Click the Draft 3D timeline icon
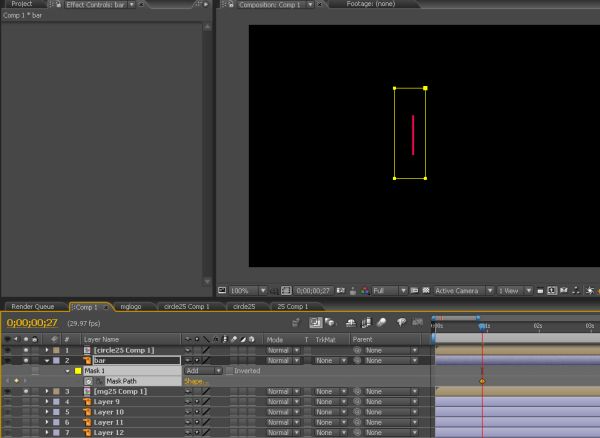 (329, 323)
